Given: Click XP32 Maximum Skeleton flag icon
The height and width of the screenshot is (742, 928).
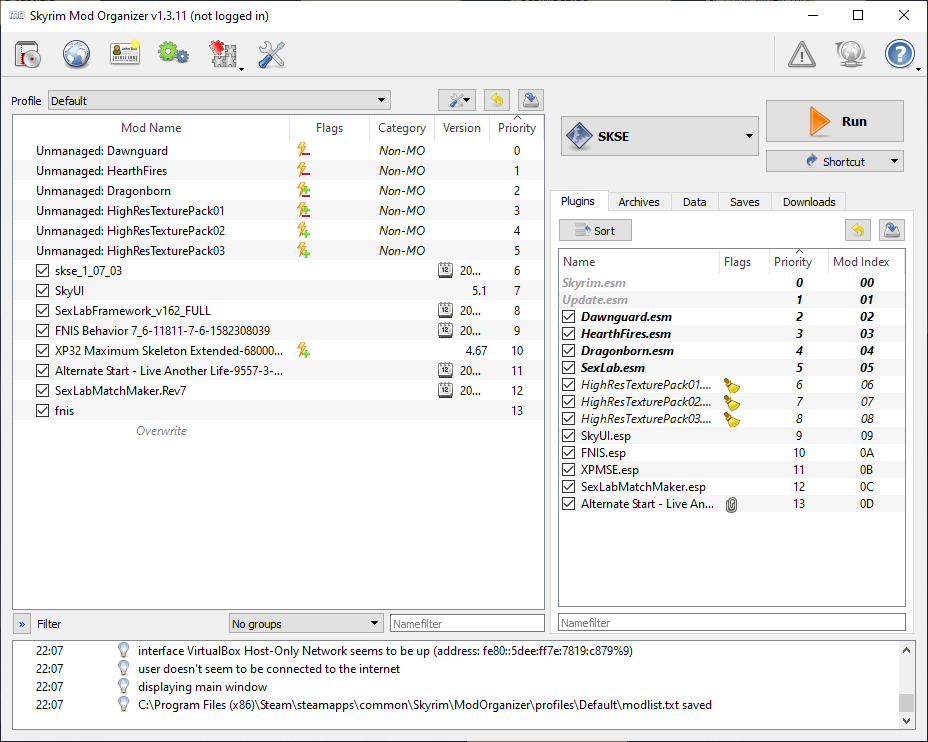Looking at the screenshot, I should (304, 350).
